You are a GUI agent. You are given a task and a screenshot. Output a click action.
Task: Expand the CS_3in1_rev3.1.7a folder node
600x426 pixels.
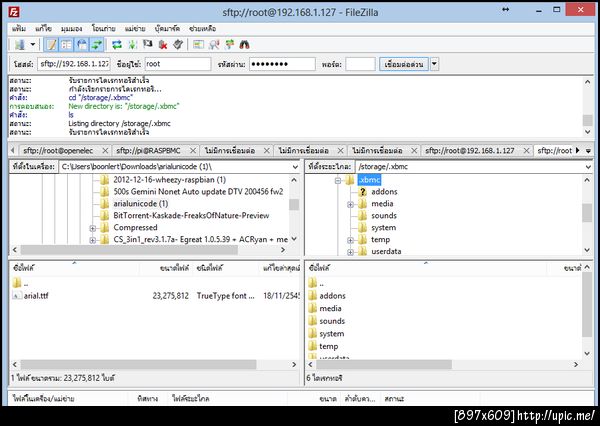coord(92,240)
